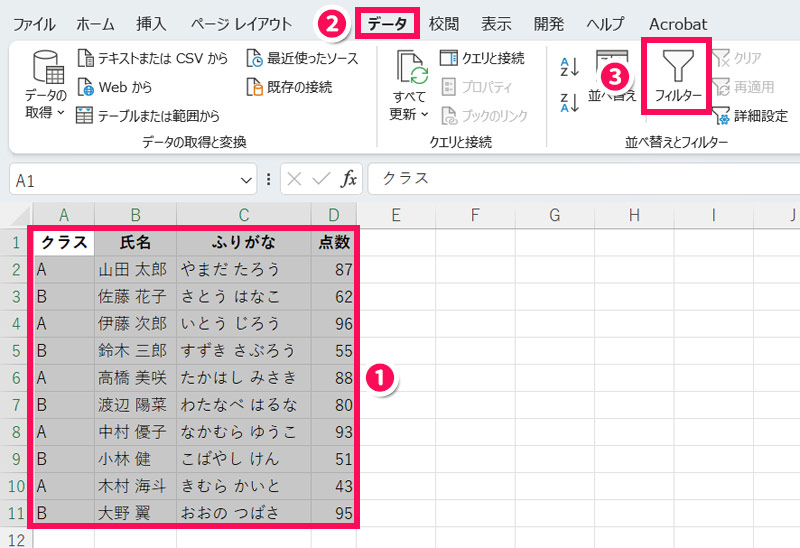This screenshot has height=548, width=800.
Task: Click score cell 93
Action: 334,432
